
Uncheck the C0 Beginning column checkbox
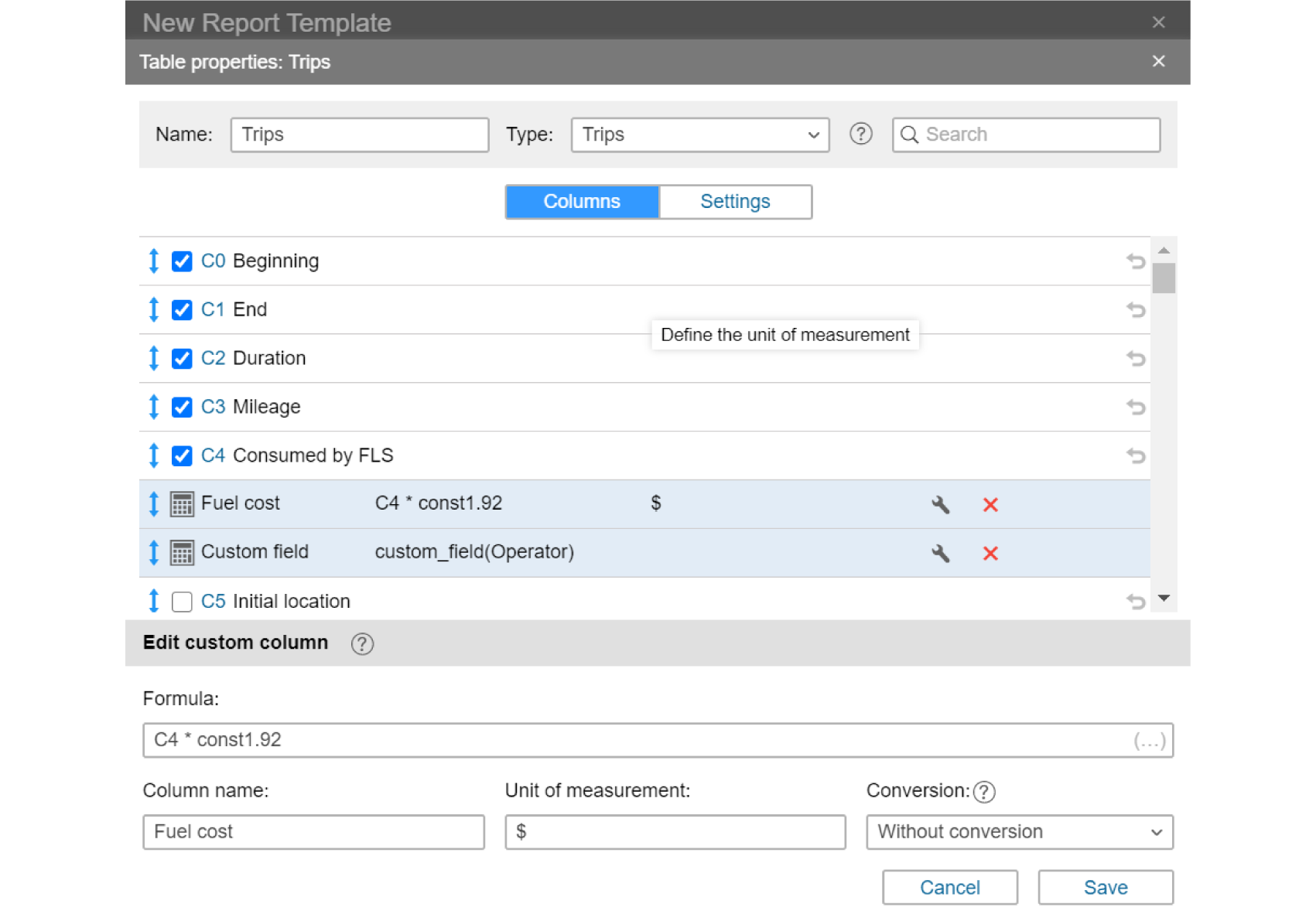tap(182, 261)
